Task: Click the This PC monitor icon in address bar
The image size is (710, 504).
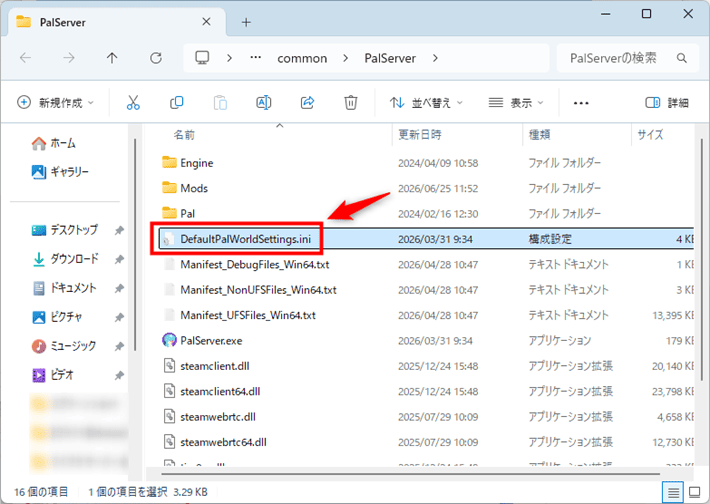Action: tap(202, 58)
